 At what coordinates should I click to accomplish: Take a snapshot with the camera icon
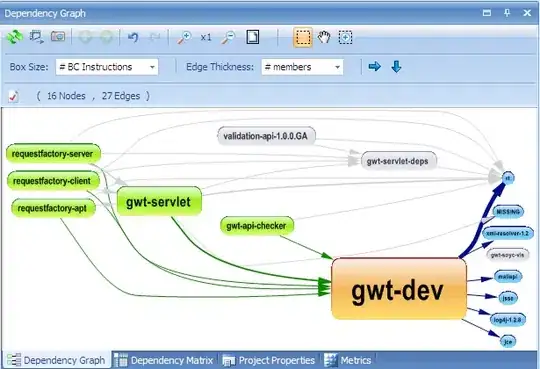pos(58,37)
